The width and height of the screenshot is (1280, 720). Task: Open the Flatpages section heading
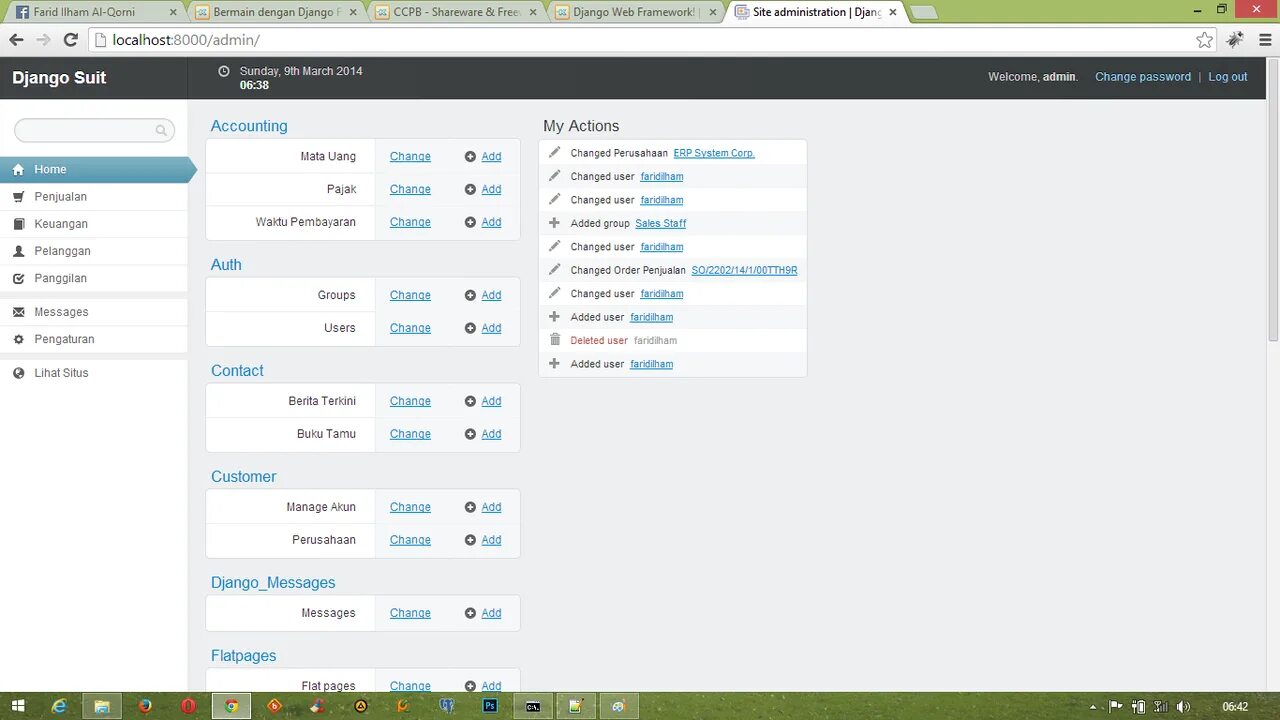tap(243, 656)
